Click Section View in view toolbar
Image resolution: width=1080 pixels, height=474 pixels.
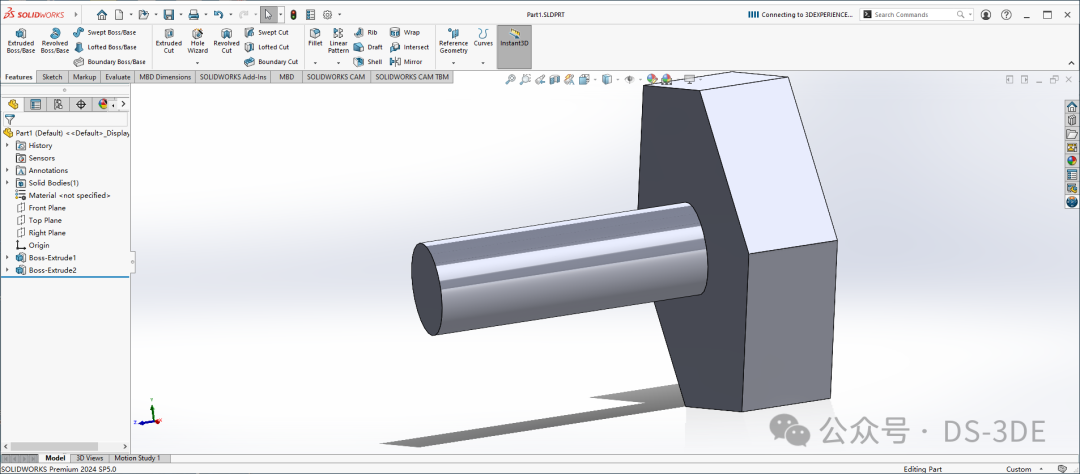(x=554, y=80)
